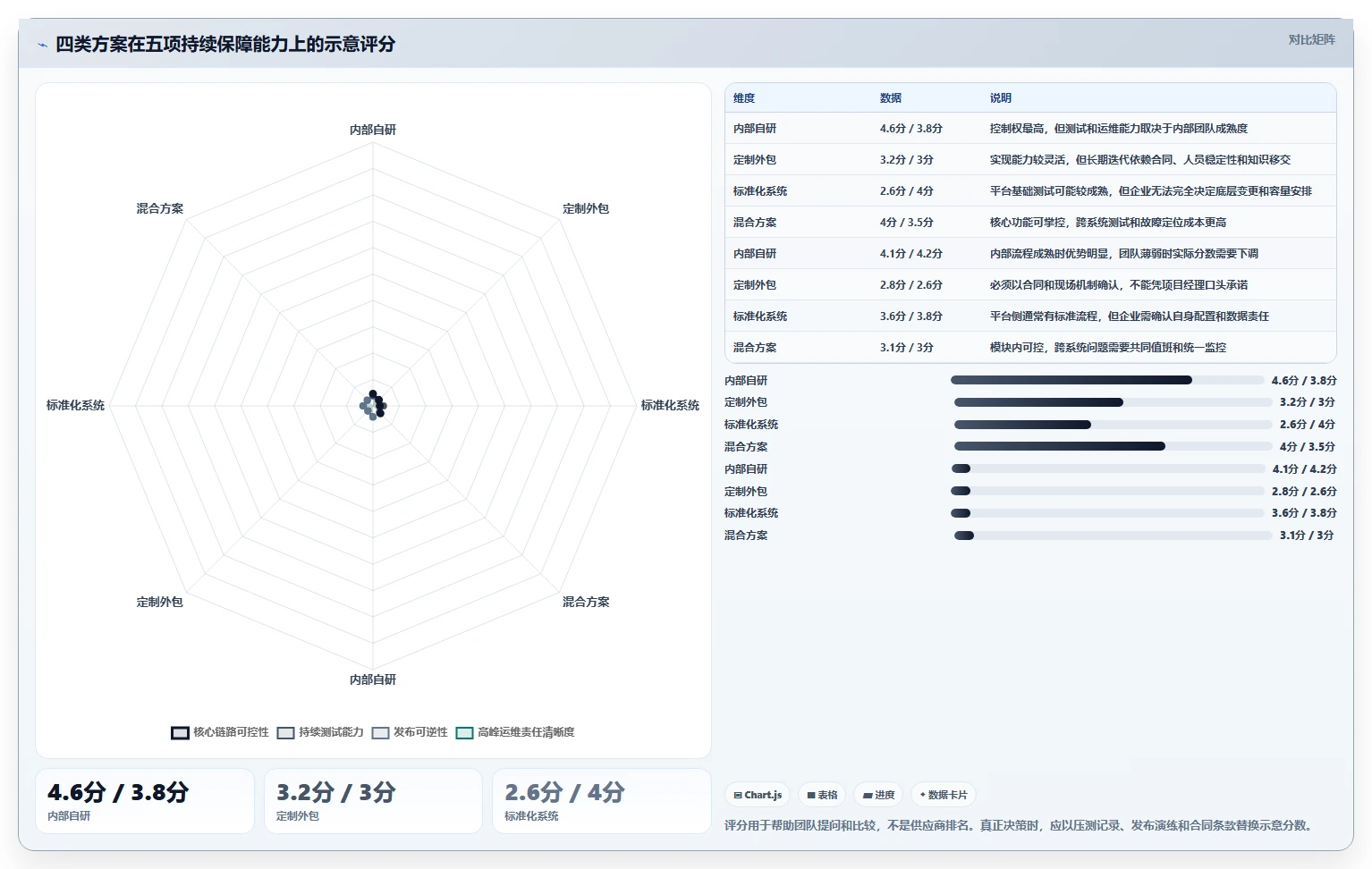The width and height of the screenshot is (1372, 869).
Task: Click the Chart.js chip
Action: point(758,795)
